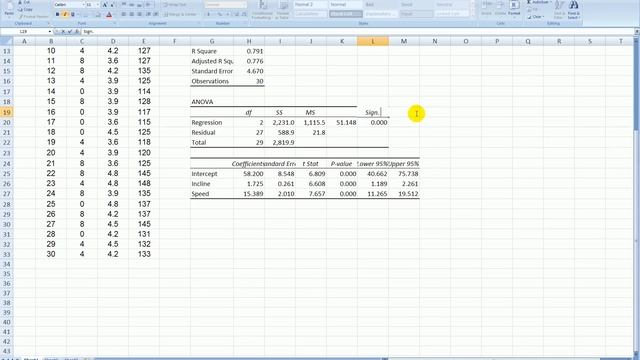Apply the cell fill color
The height and width of the screenshot is (360, 640).
tap(98, 14)
